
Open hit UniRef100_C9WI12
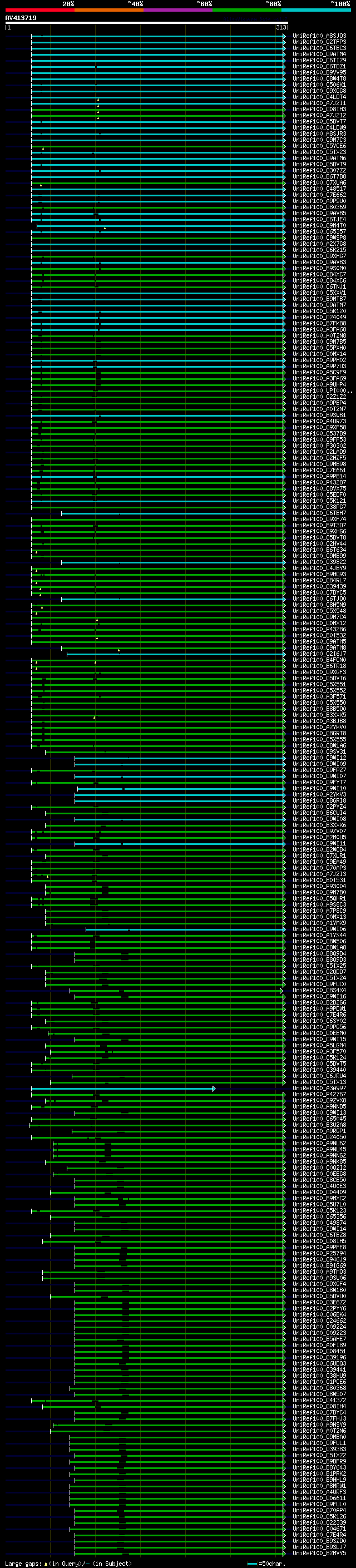point(319,758)
